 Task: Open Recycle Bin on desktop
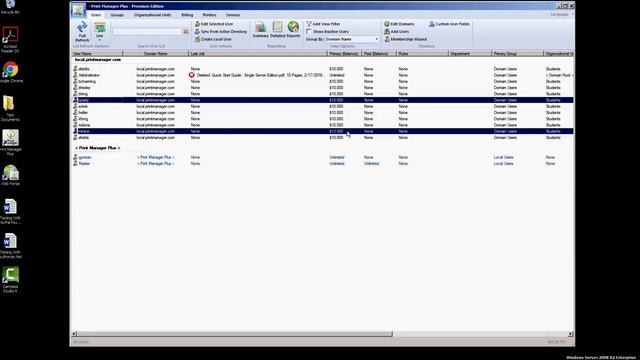tap(10, 7)
